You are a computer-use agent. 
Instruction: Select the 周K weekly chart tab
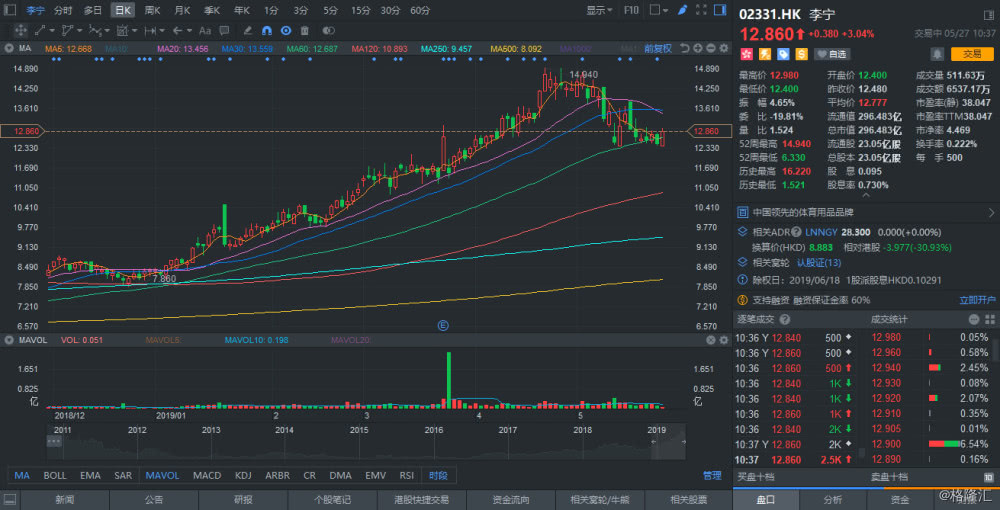(x=152, y=10)
